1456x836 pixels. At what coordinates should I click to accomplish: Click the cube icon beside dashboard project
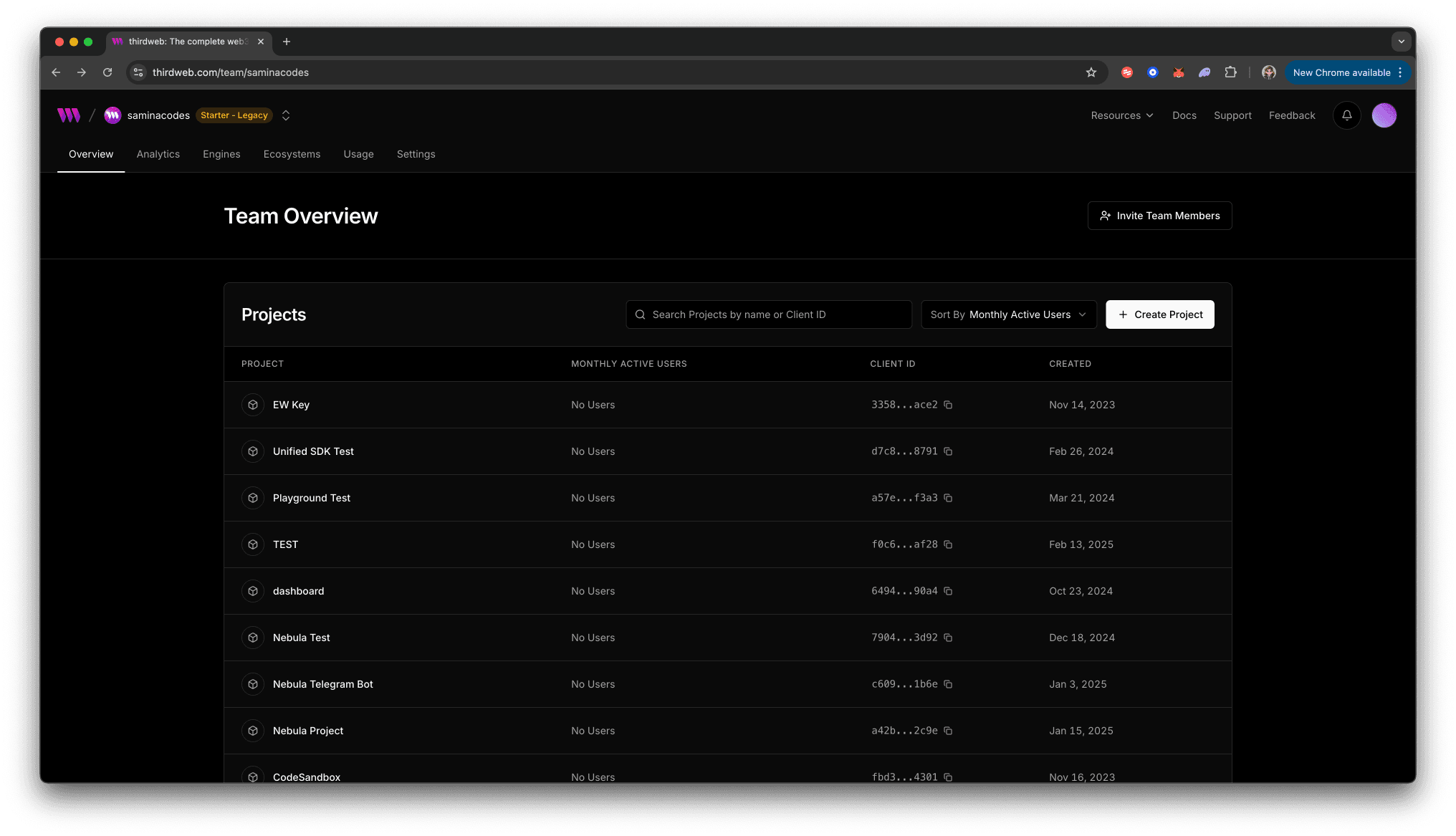coord(253,591)
